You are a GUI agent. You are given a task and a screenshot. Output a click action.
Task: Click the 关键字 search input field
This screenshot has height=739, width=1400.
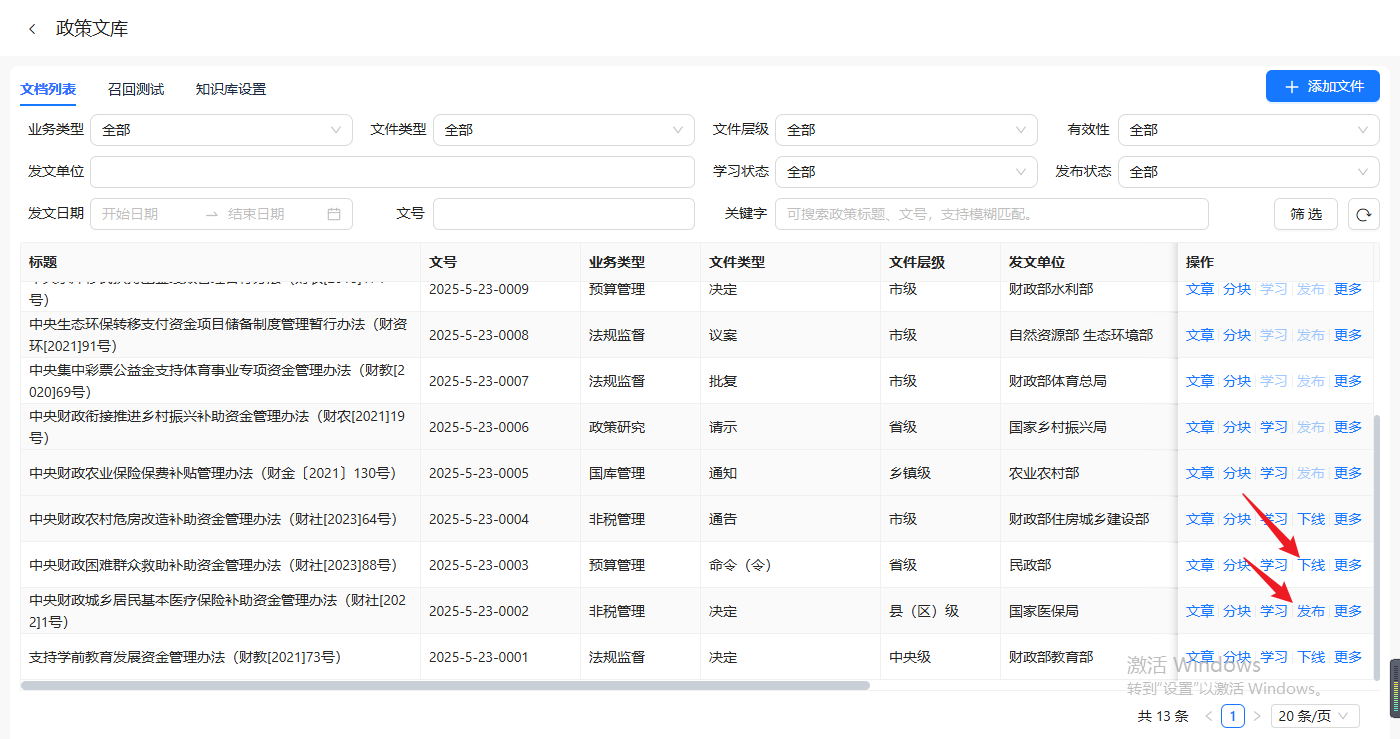pyautogui.click(x=991, y=214)
